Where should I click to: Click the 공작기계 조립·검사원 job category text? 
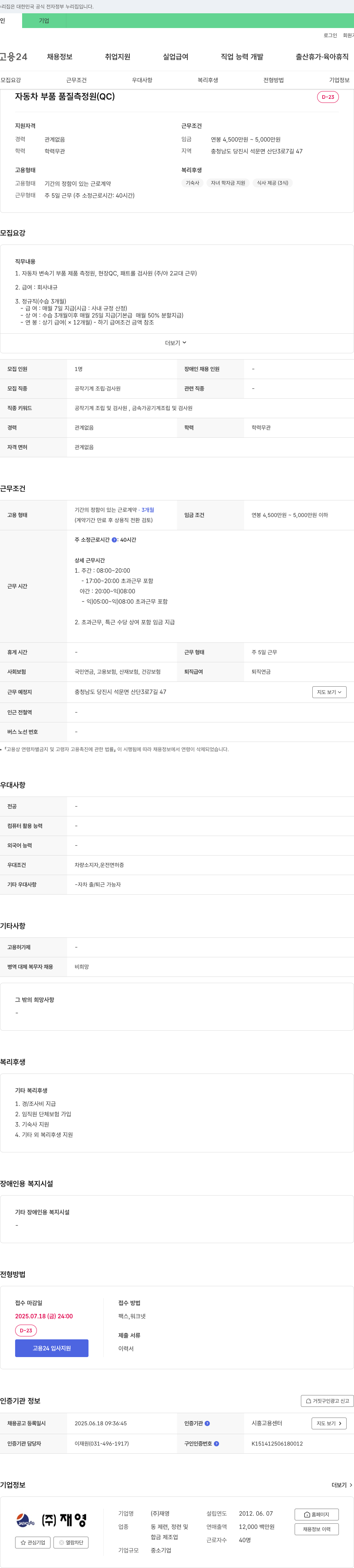coord(97,388)
